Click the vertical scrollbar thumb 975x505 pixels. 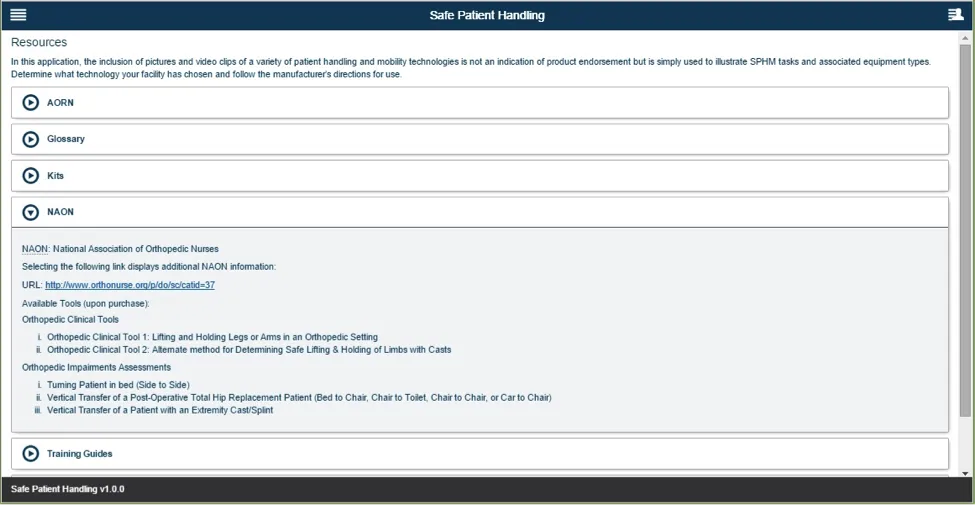[964, 230]
